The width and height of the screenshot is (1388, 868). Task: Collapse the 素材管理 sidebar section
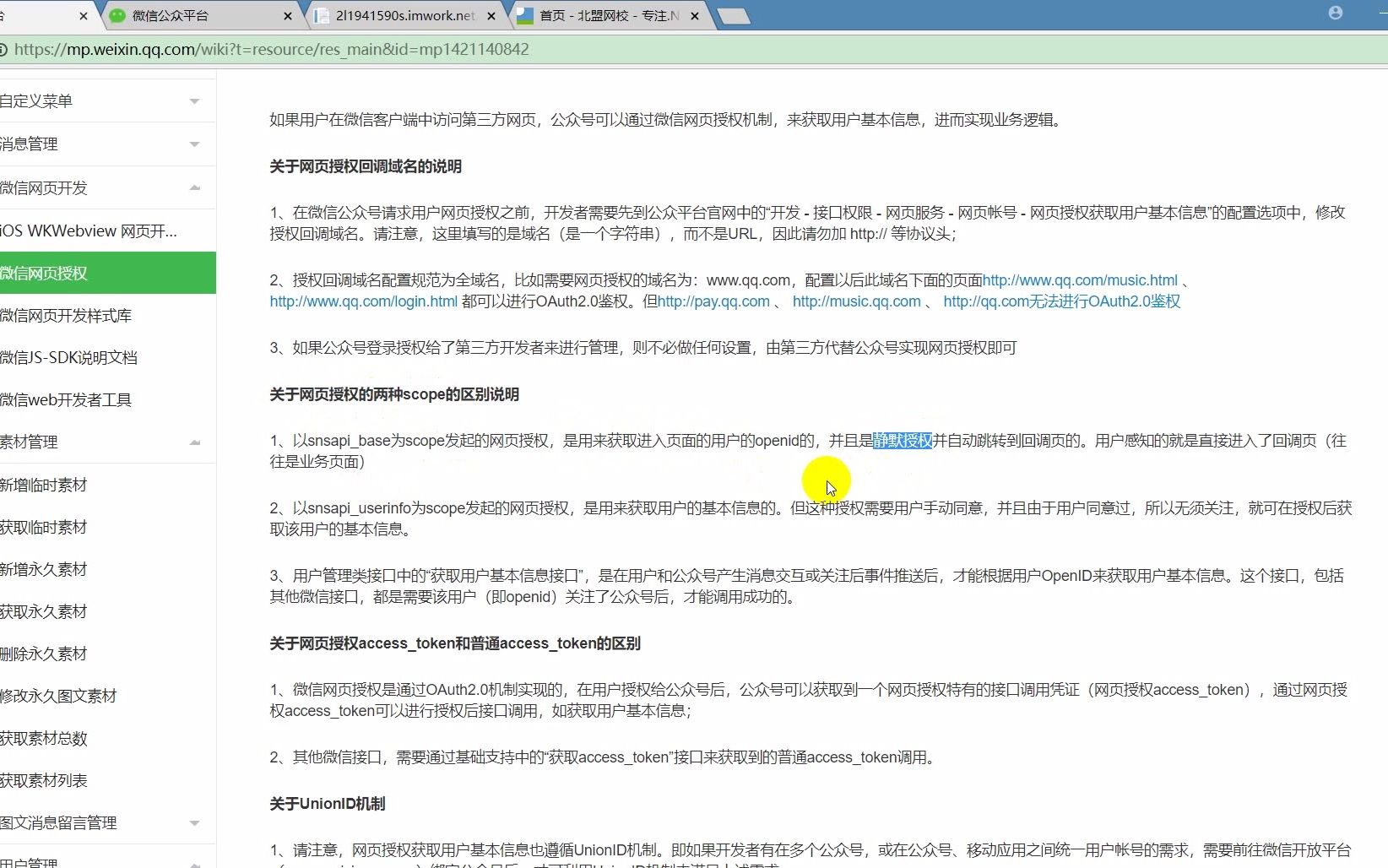coord(195,442)
